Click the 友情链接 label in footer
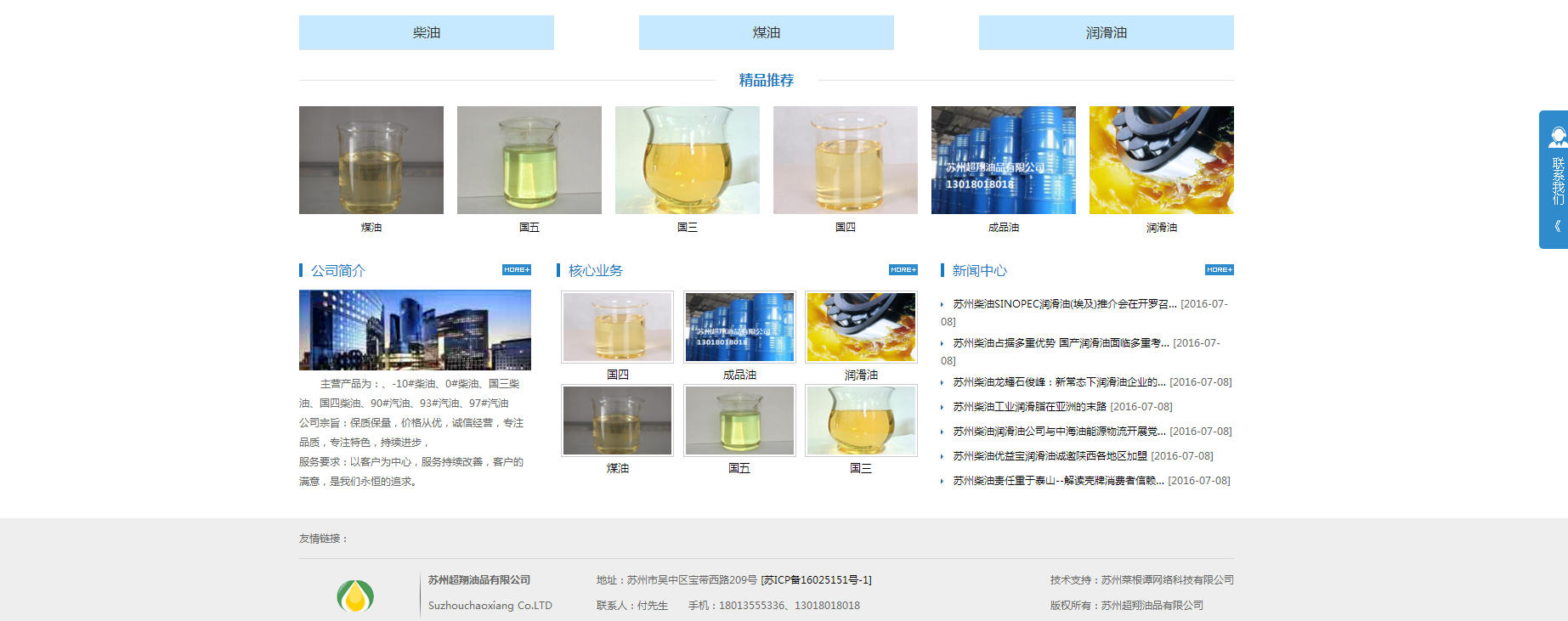 click(323, 539)
